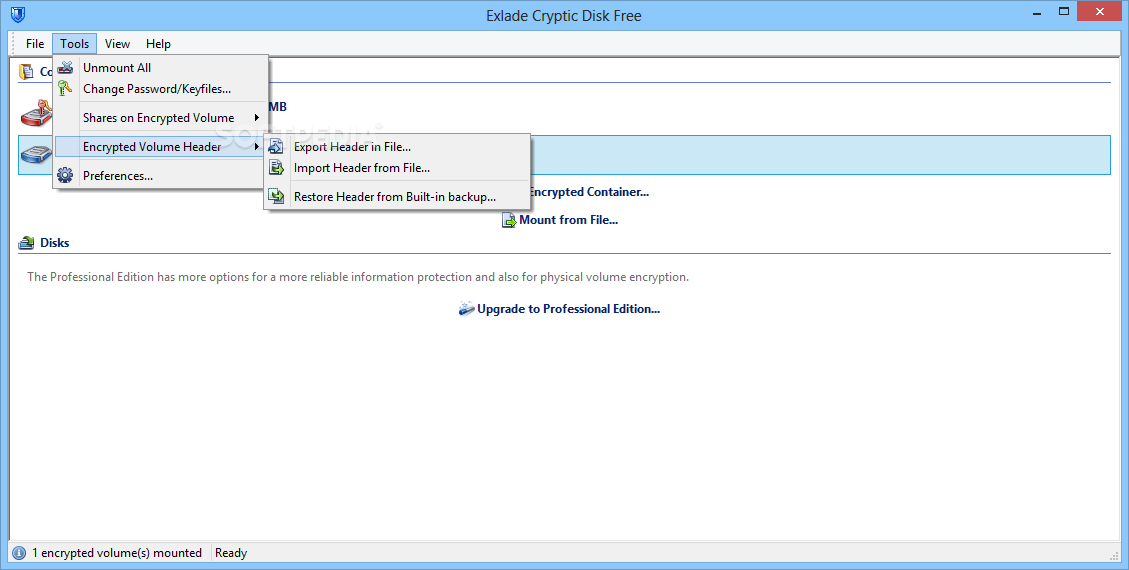Select the blue mounted volume icon
1129x570 pixels.
(36, 153)
